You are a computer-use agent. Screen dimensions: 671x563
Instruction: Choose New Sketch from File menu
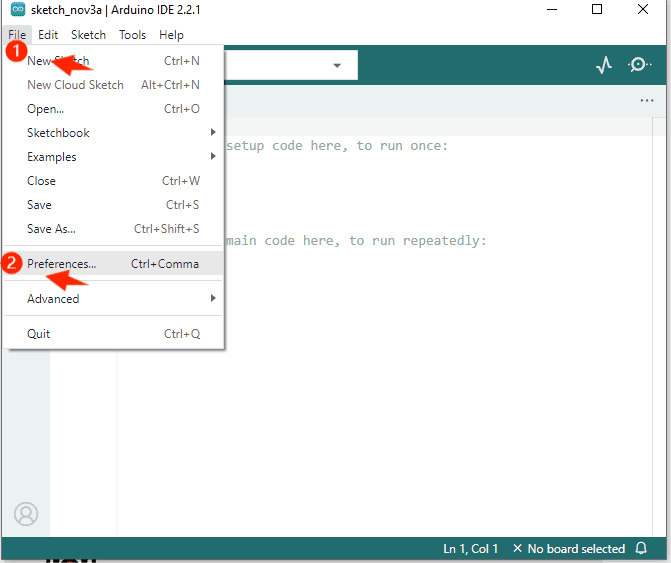(114, 61)
